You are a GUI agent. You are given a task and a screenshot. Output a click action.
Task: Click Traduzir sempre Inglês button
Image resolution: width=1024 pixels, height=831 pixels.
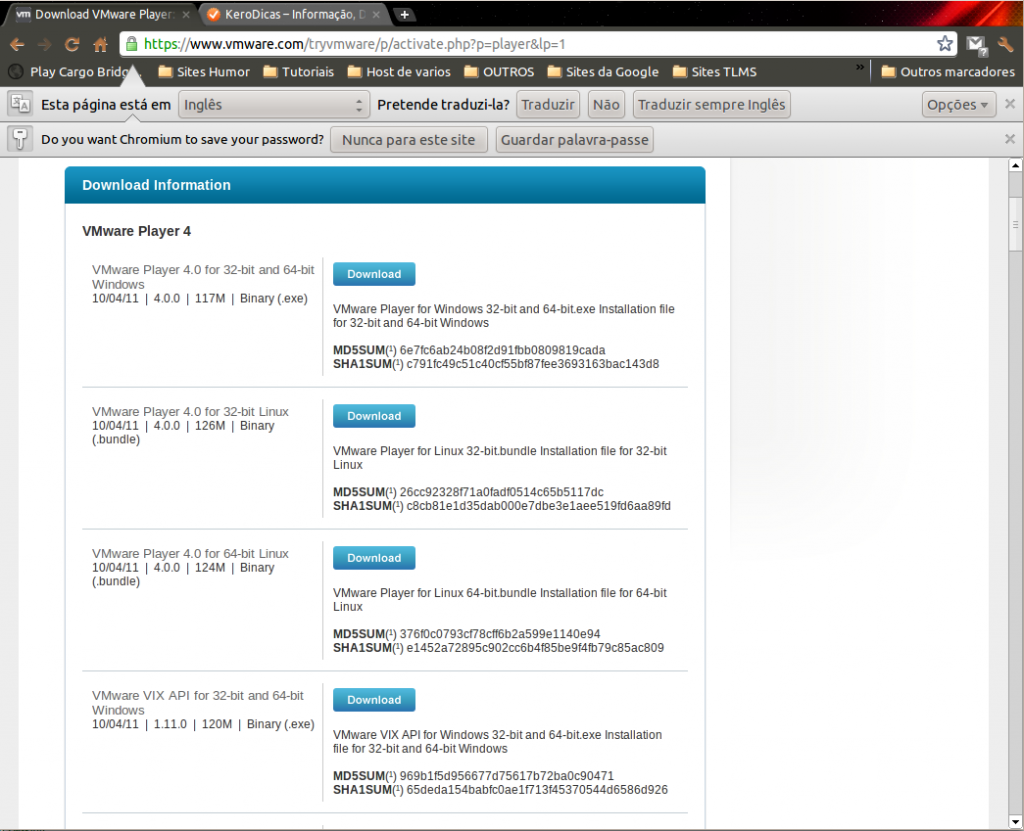pyautogui.click(x=711, y=105)
